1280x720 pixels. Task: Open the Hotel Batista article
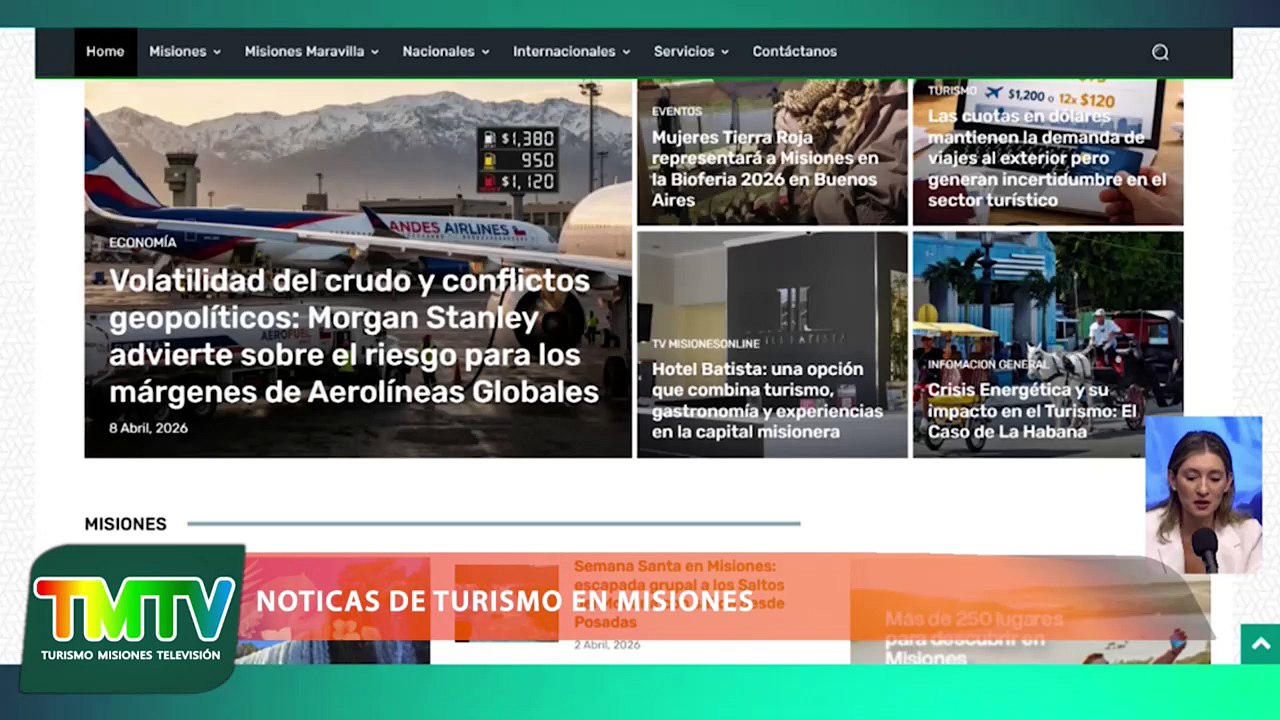[x=767, y=400]
